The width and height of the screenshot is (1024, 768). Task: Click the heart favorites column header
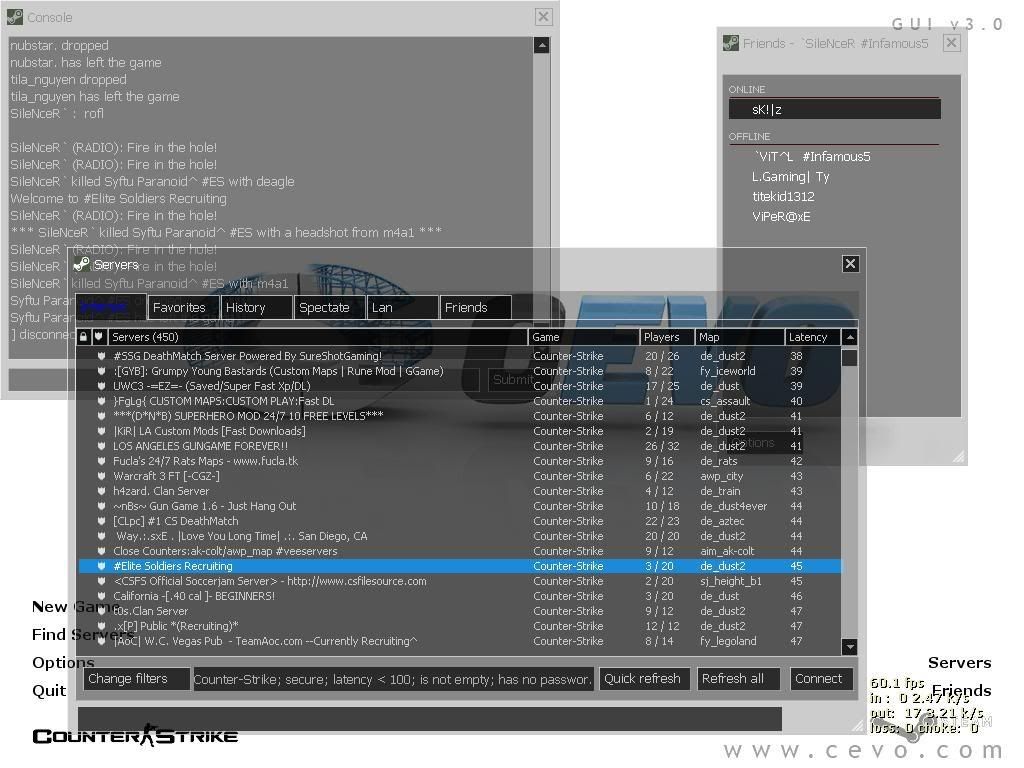[x=98, y=337]
